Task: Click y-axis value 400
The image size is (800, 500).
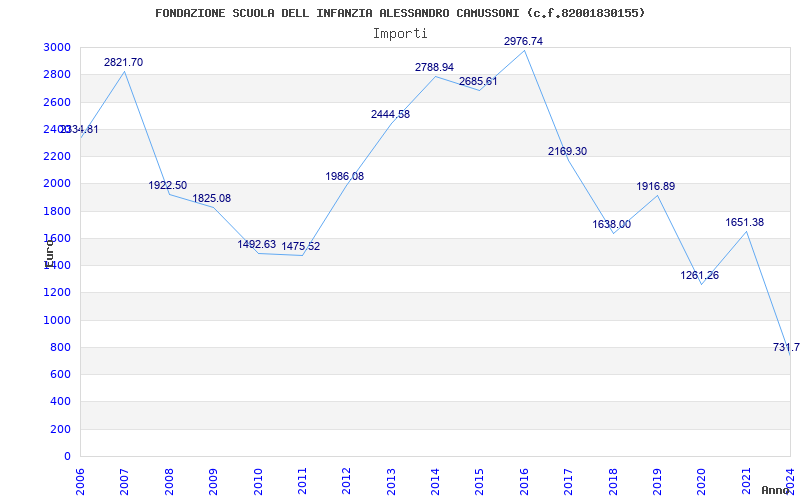Action: (60, 402)
